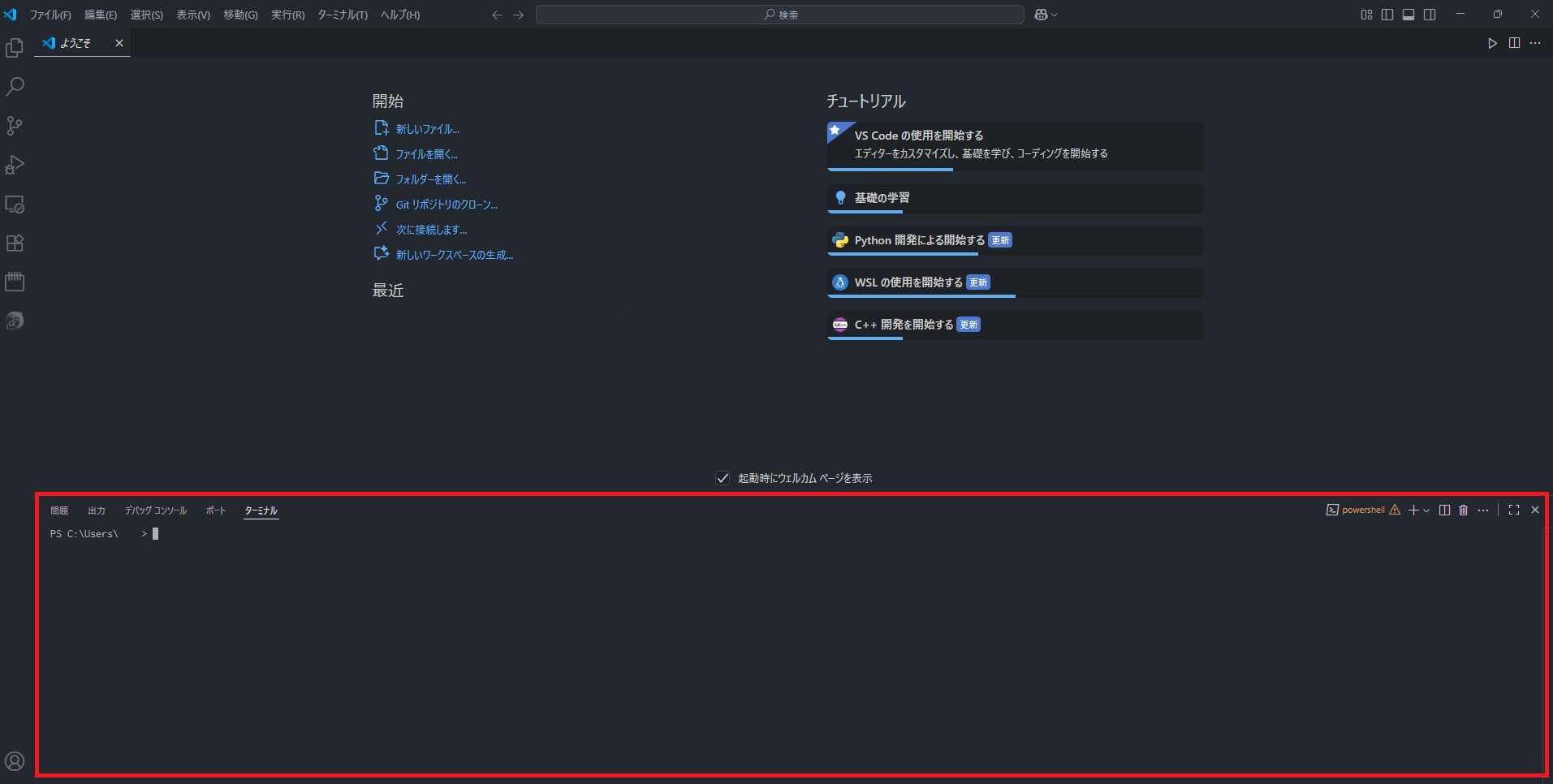Open the ファイル(F) menu
The image size is (1553, 784).
tap(50, 15)
